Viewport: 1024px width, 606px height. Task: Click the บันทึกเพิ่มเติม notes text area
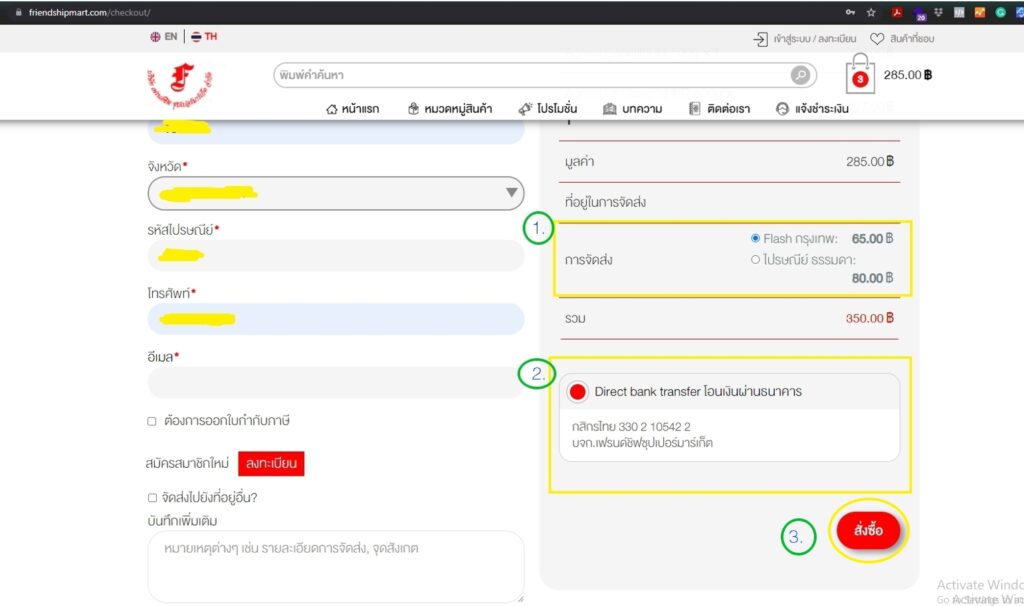point(335,565)
